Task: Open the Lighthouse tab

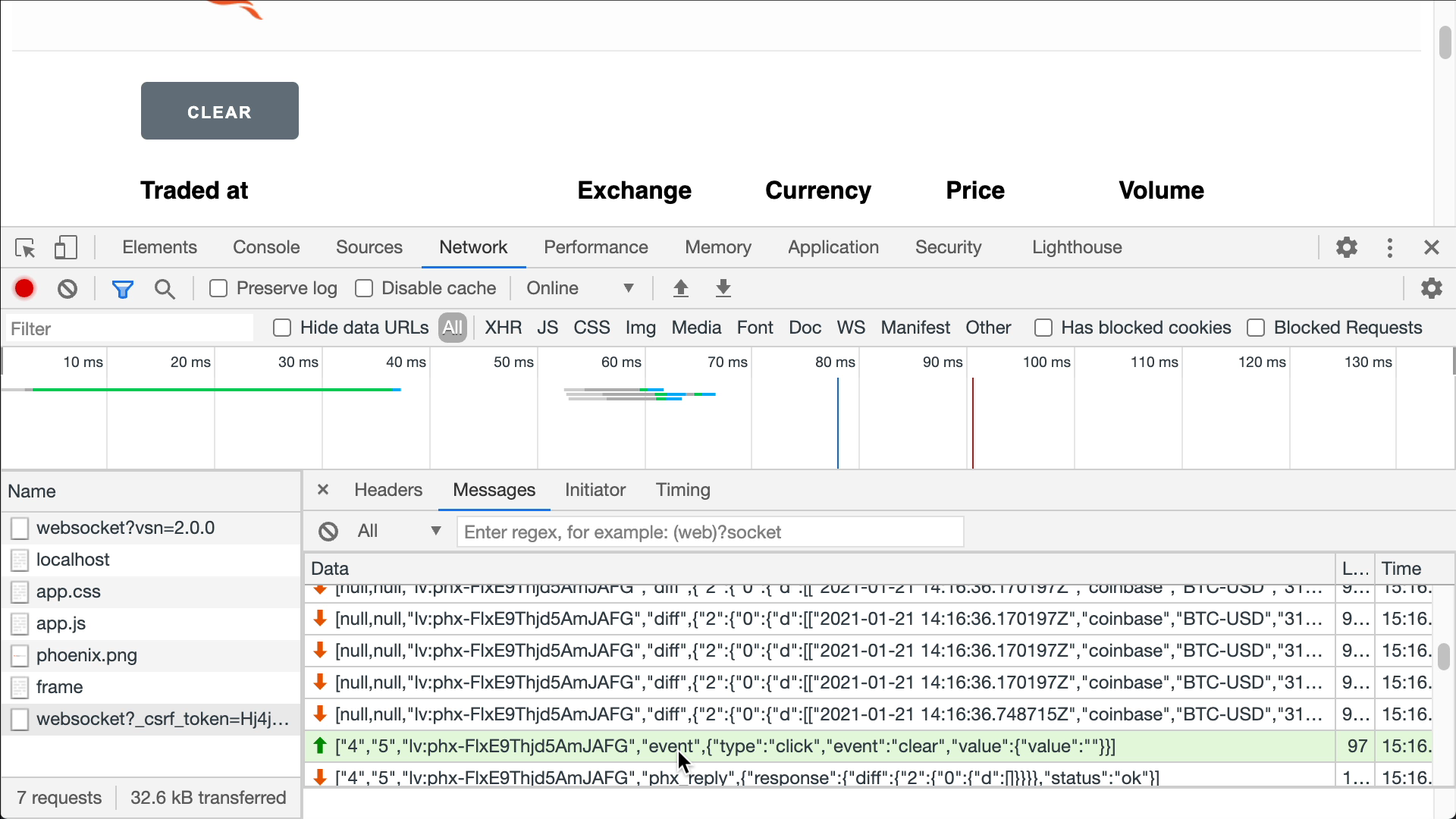Action: tap(1077, 247)
